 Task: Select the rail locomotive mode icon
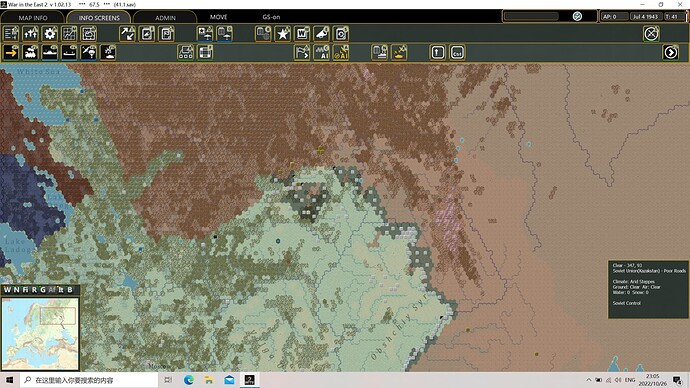pos(30,52)
